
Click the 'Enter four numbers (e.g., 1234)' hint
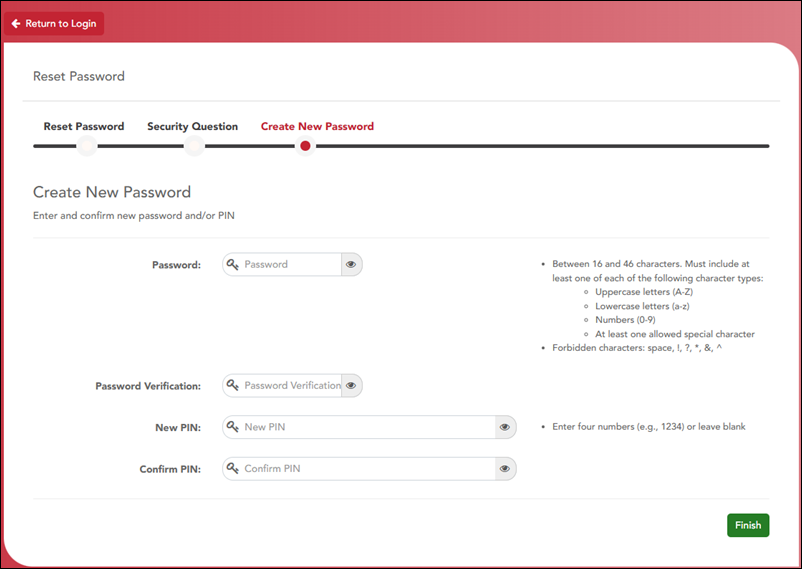pyautogui.click(x=649, y=427)
